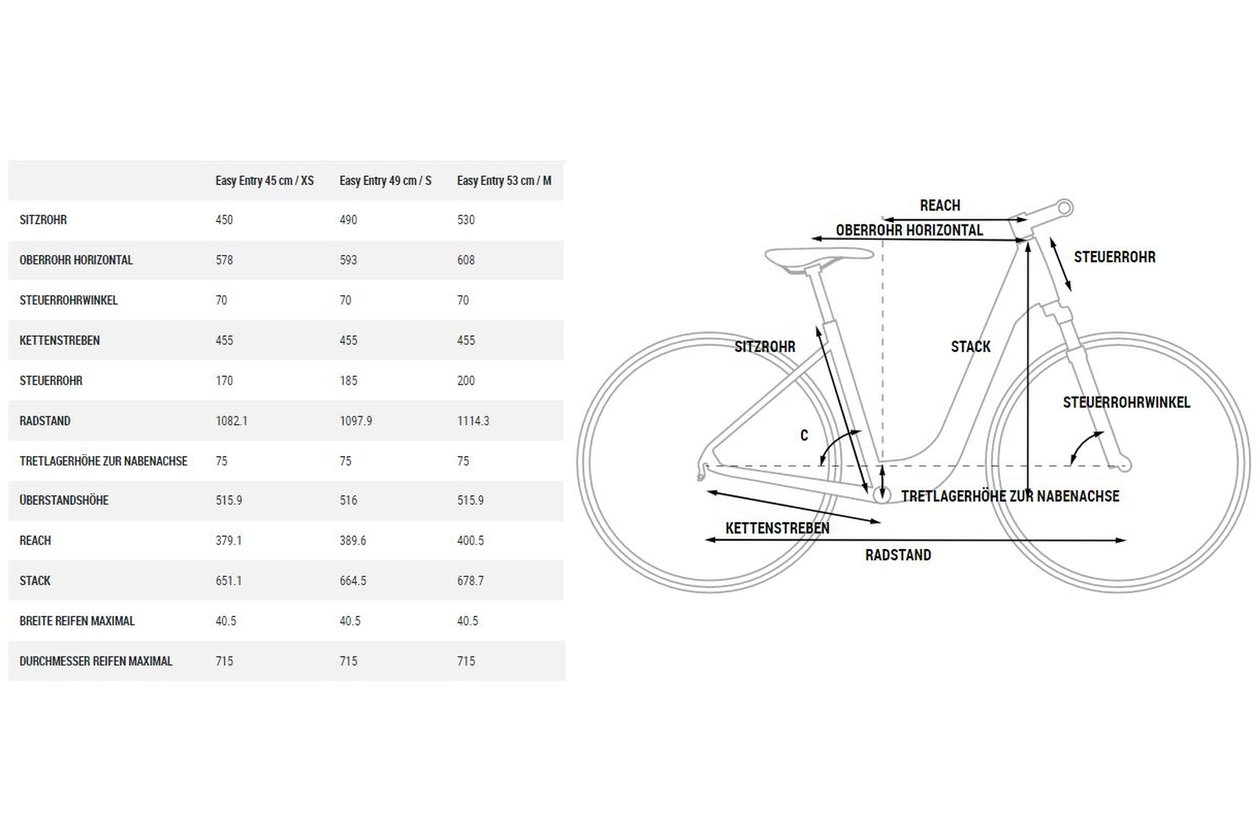Click the Easy Entry 49 cm / S column header
This screenshot has height=840, width=1260.
[x=385, y=181]
